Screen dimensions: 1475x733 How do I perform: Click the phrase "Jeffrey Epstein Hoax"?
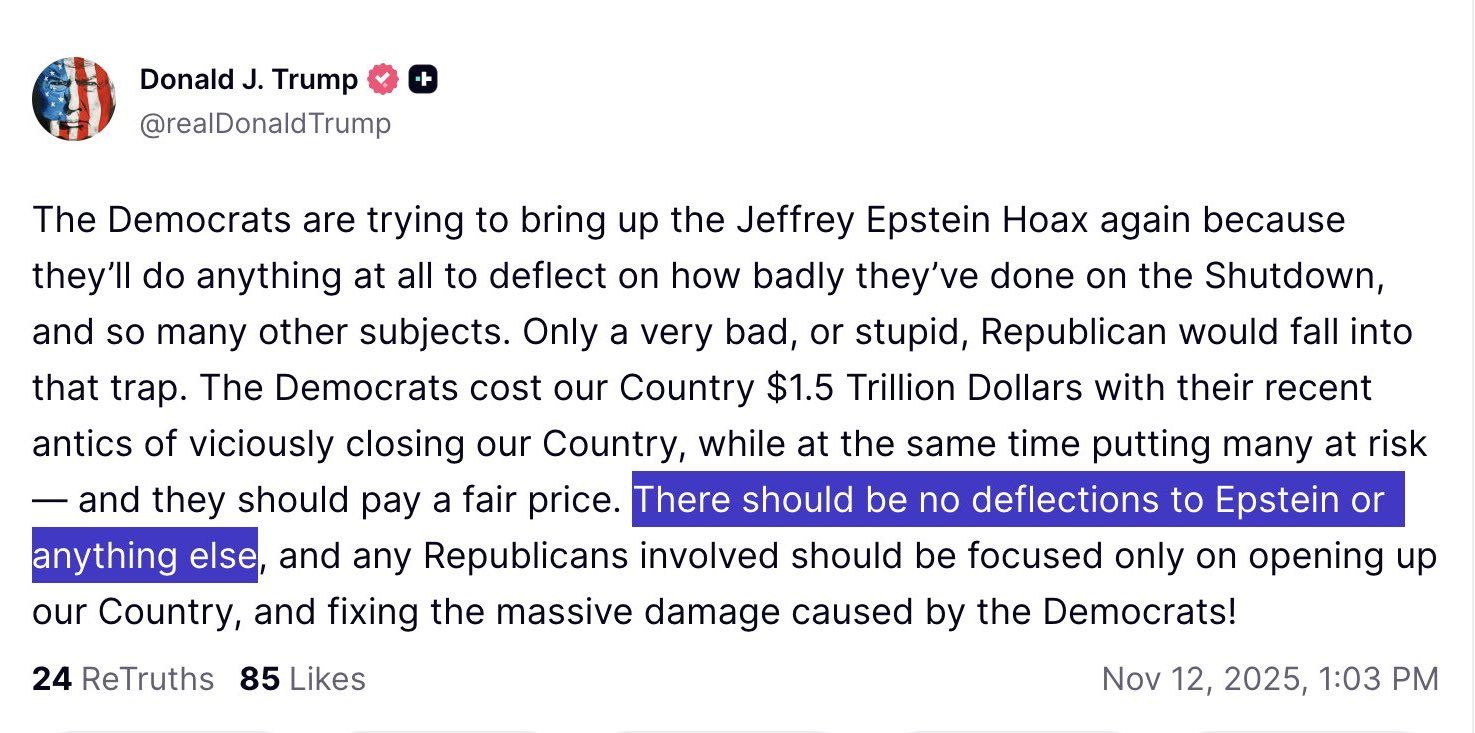[x=910, y=220]
